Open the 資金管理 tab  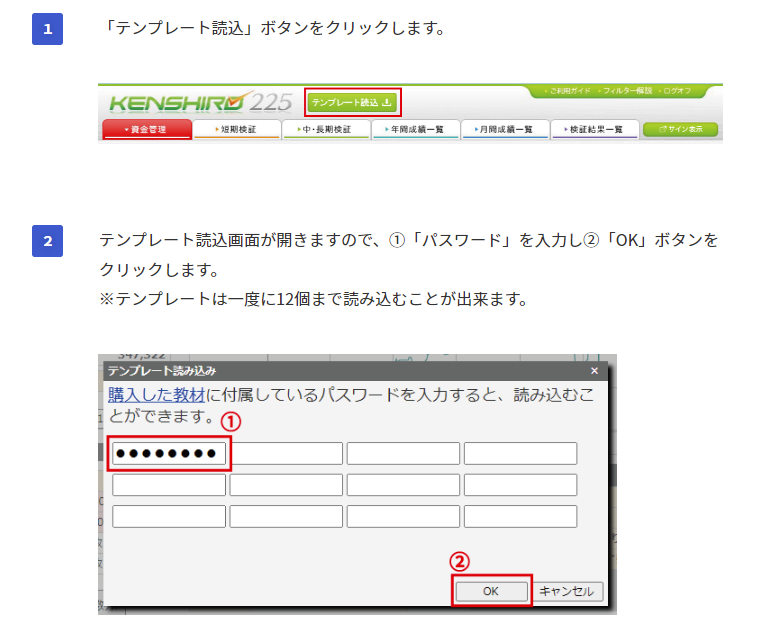coord(146,129)
